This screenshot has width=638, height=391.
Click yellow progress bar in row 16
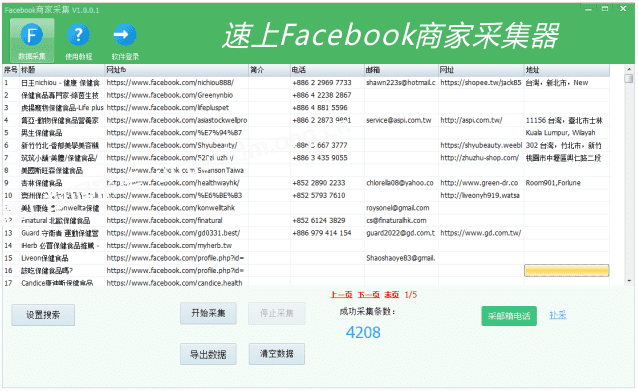pos(566,271)
